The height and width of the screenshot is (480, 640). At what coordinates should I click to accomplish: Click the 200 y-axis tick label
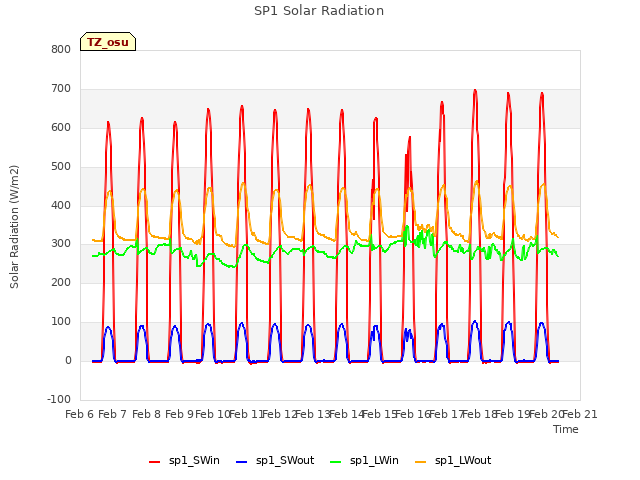click(x=61, y=283)
